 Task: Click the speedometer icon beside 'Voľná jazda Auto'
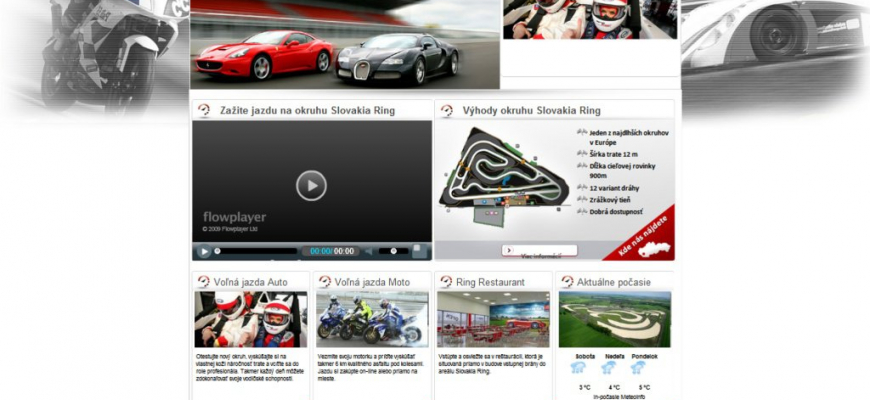(x=204, y=282)
